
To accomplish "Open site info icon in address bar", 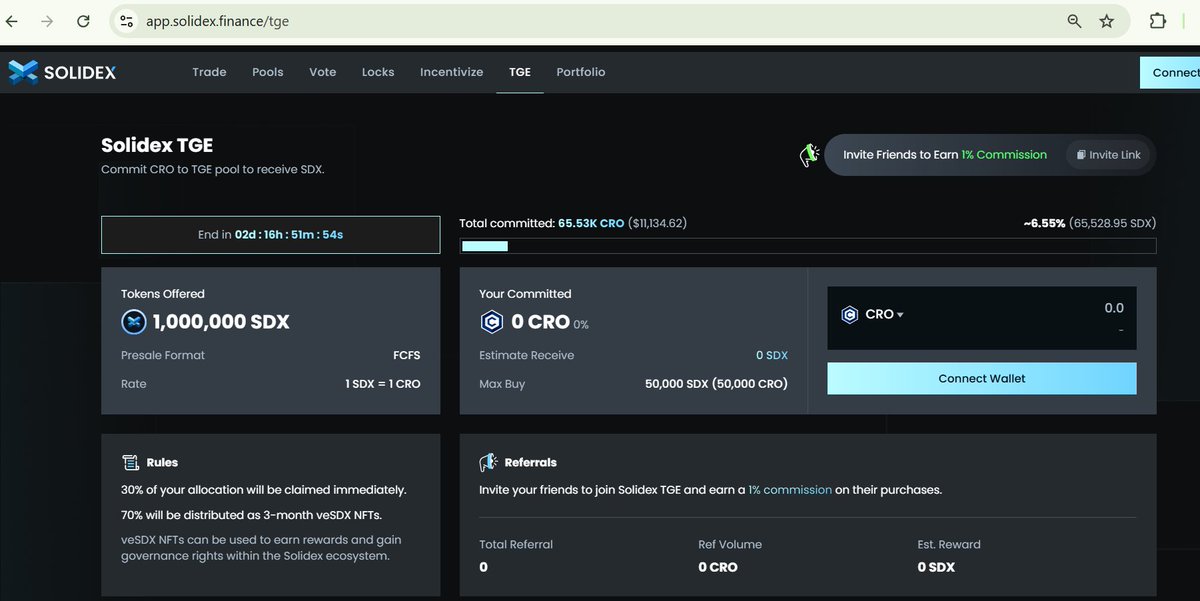I will [125, 20].
